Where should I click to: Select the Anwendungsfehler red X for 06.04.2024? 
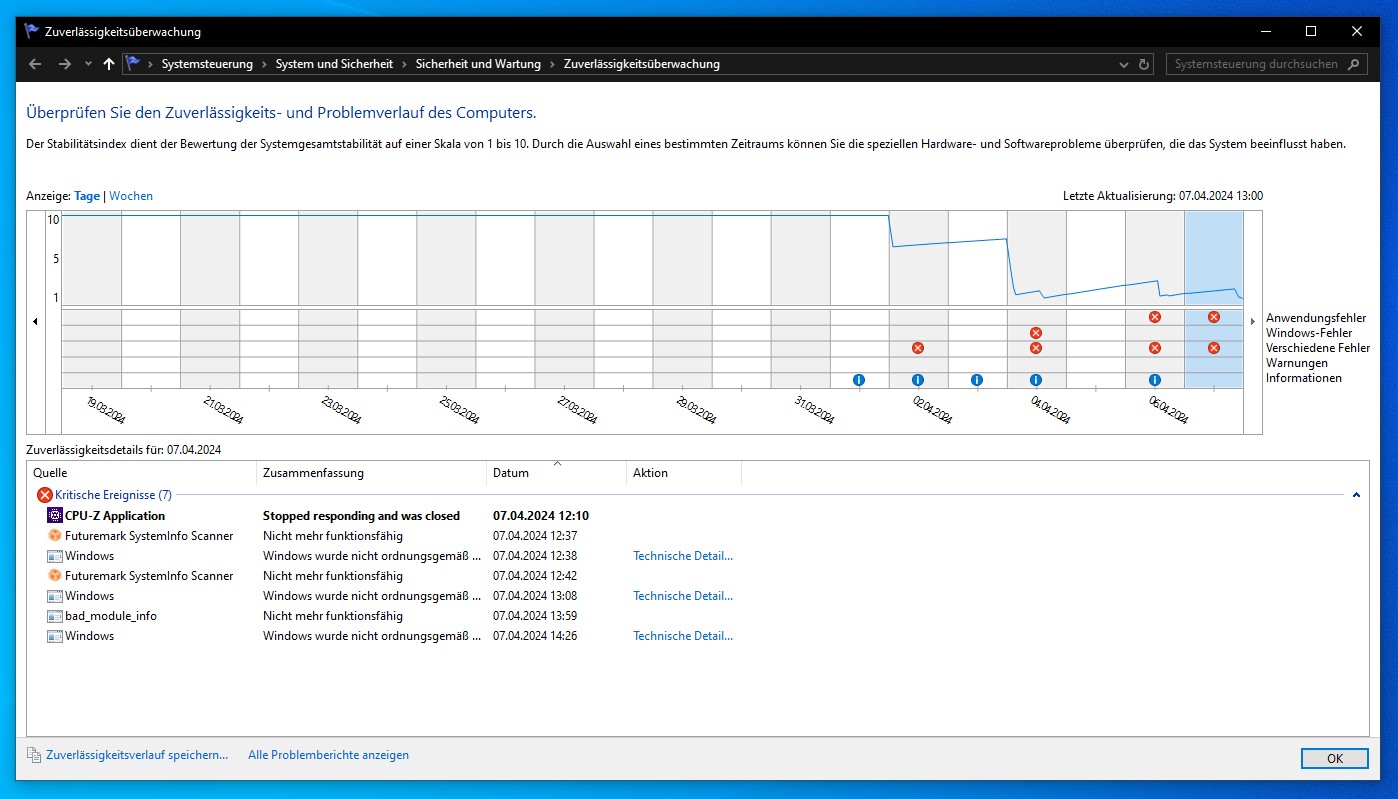1155,317
